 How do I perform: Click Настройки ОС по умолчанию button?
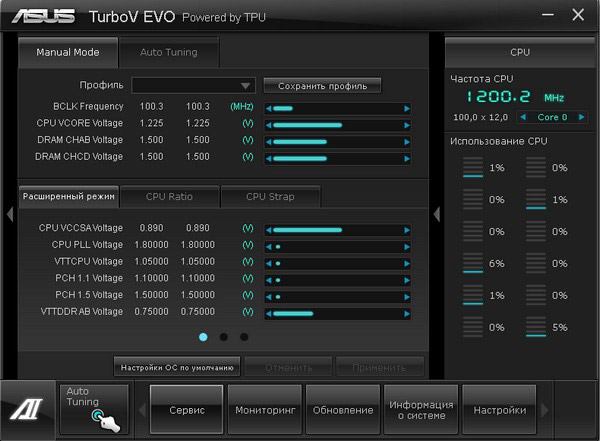click(x=177, y=367)
